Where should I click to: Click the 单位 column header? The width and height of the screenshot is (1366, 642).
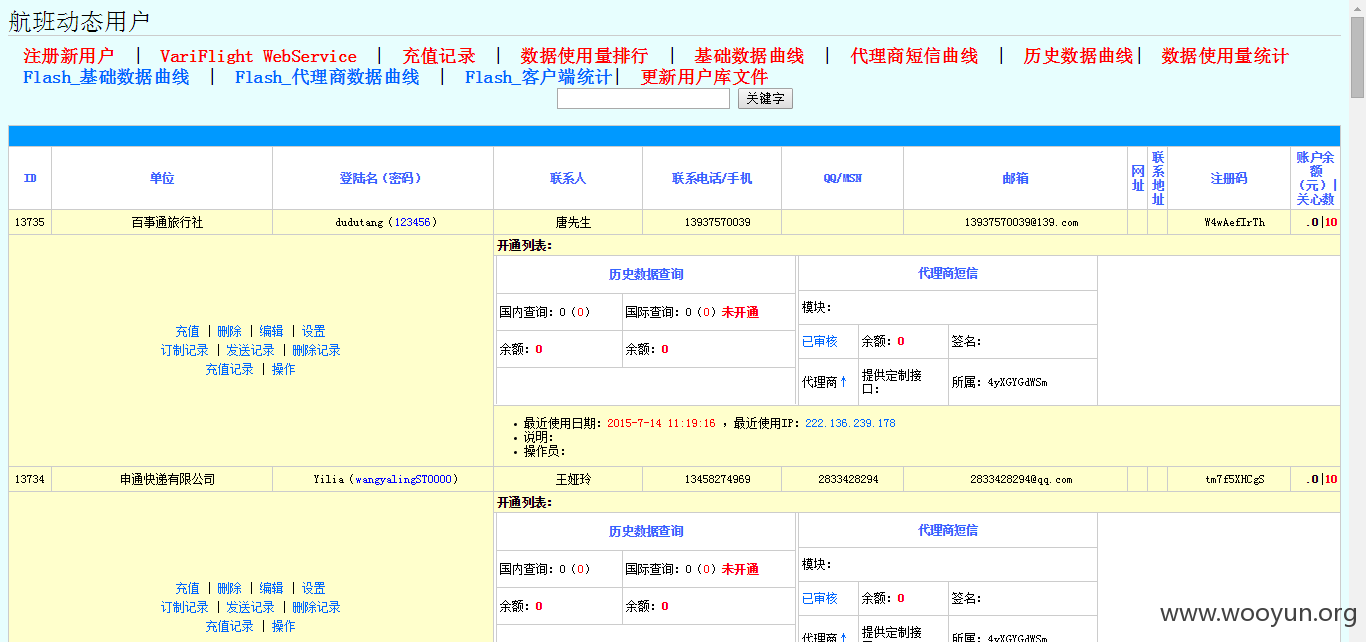pyautogui.click(x=162, y=178)
